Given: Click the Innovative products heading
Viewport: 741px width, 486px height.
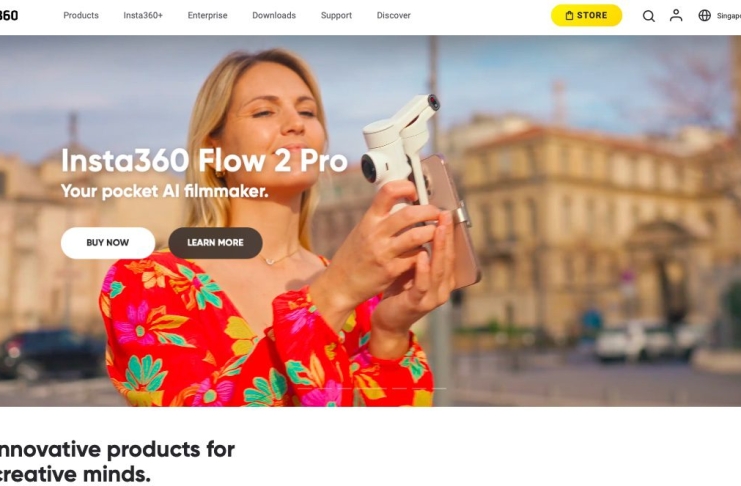Looking at the screenshot, I should click(x=117, y=461).
